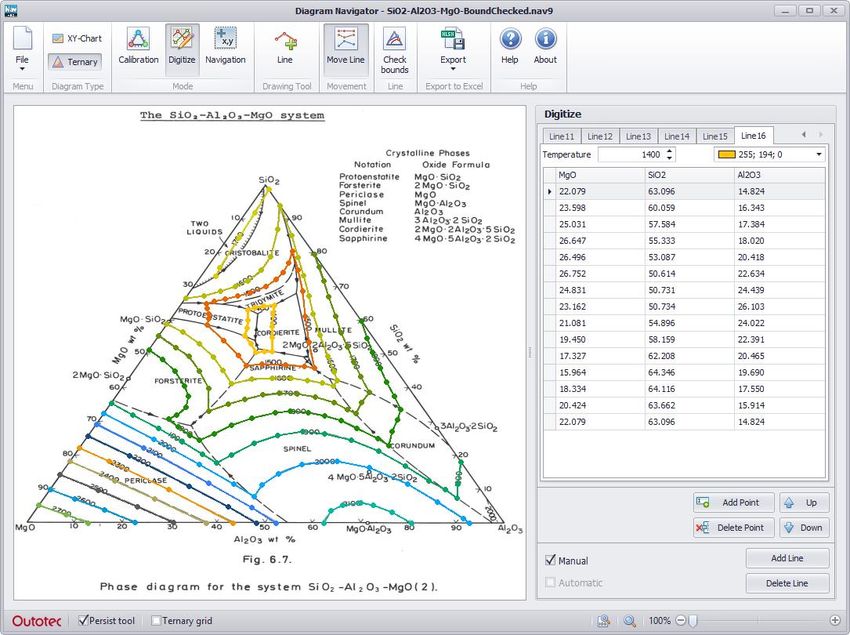Click the Al2O3 column header
This screenshot has height=635, width=850.
780,175
